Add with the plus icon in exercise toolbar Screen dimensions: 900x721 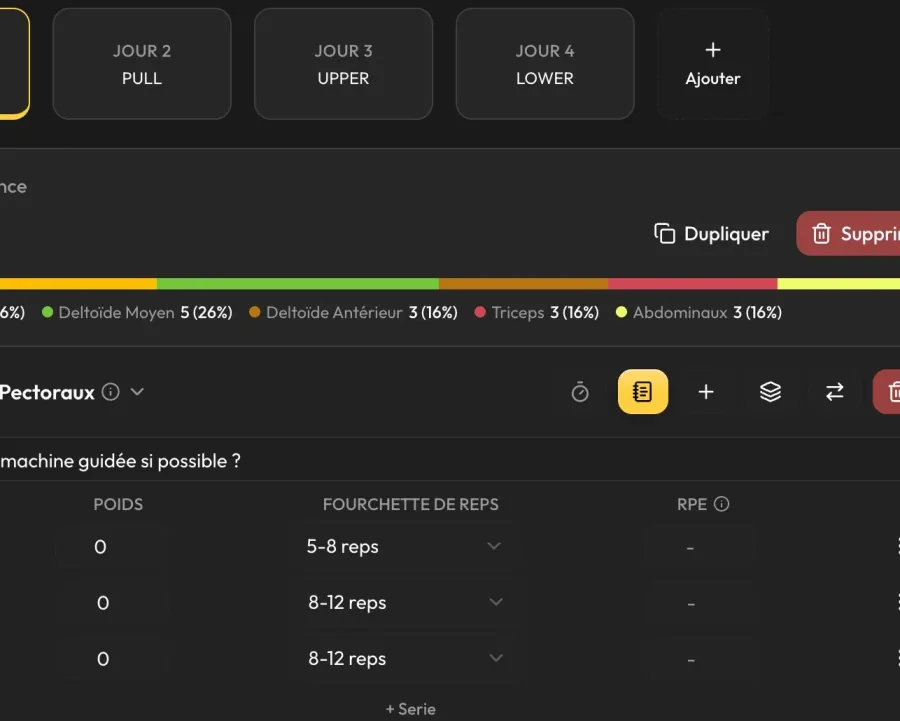pyautogui.click(x=706, y=392)
